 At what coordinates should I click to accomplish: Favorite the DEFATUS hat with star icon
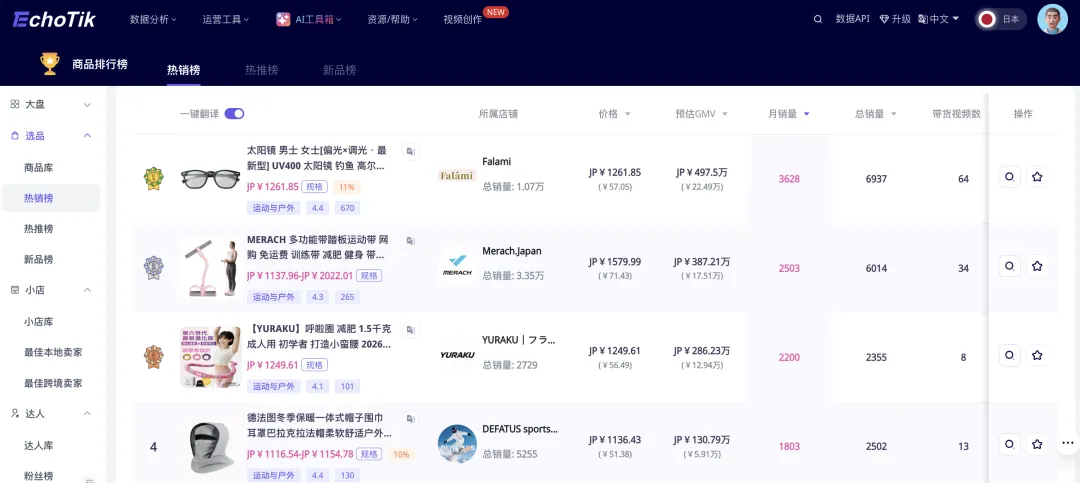[x=1037, y=444]
